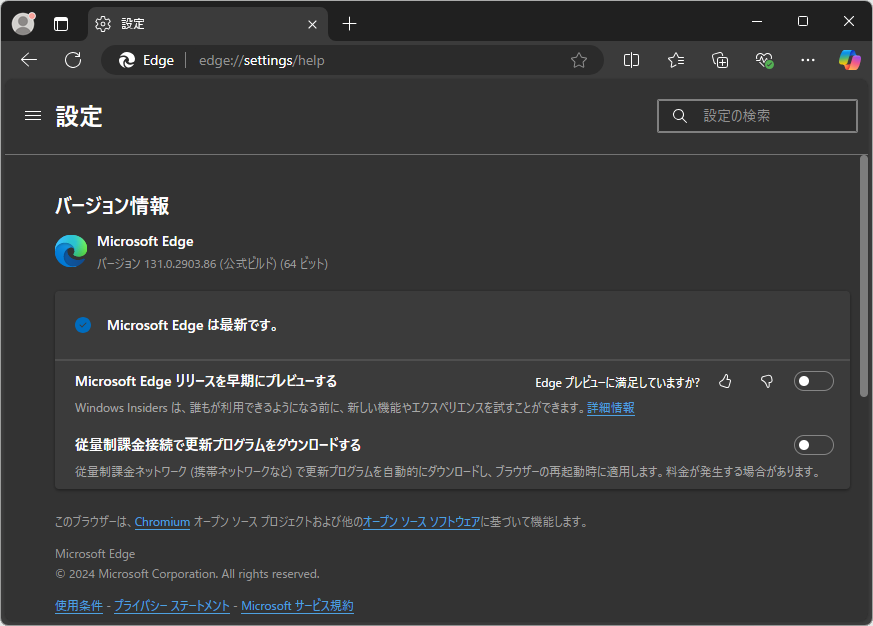Refresh the page with the reload icon

72,60
